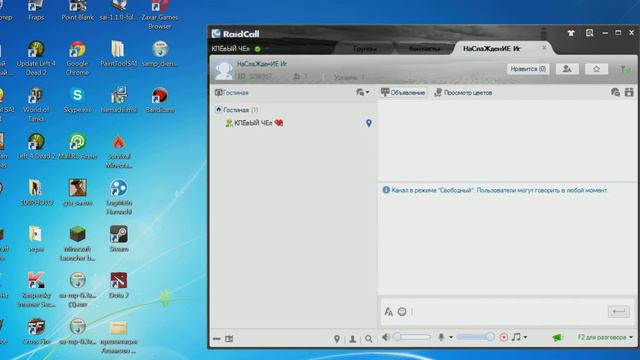Open the microphone options dropdown arrow

[x=451, y=338]
